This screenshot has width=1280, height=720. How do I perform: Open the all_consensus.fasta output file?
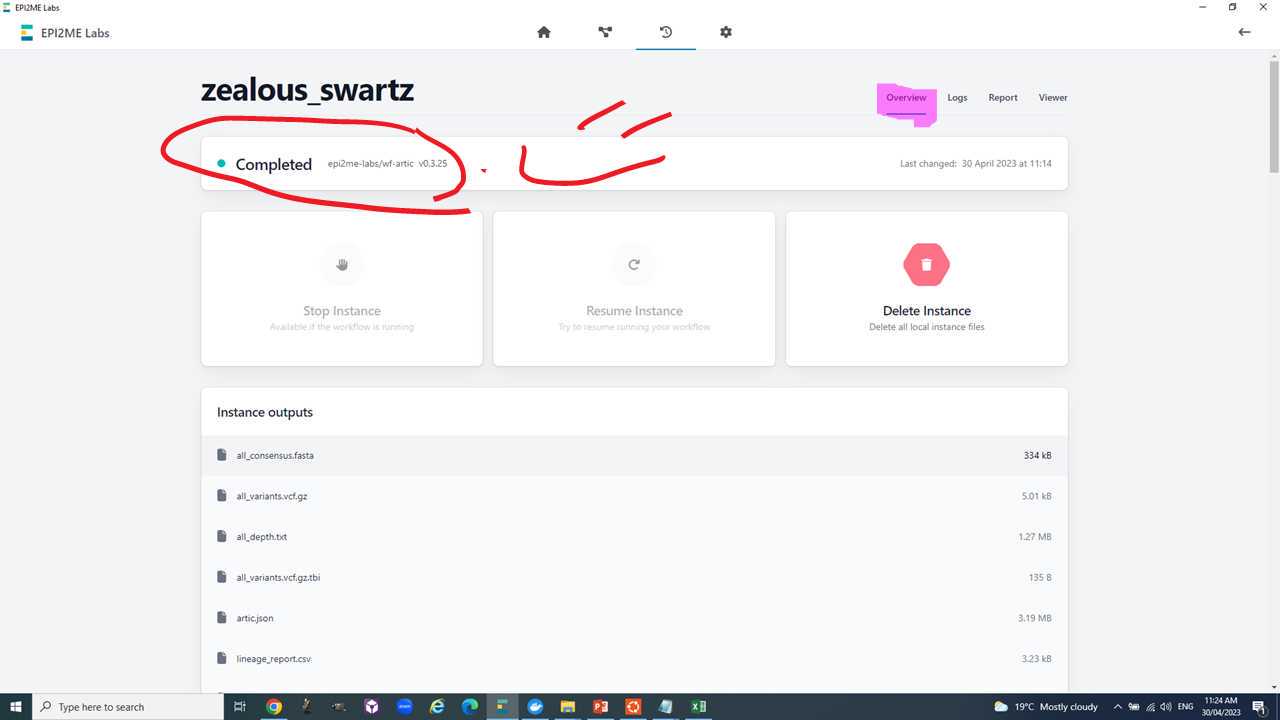pos(275,456)
